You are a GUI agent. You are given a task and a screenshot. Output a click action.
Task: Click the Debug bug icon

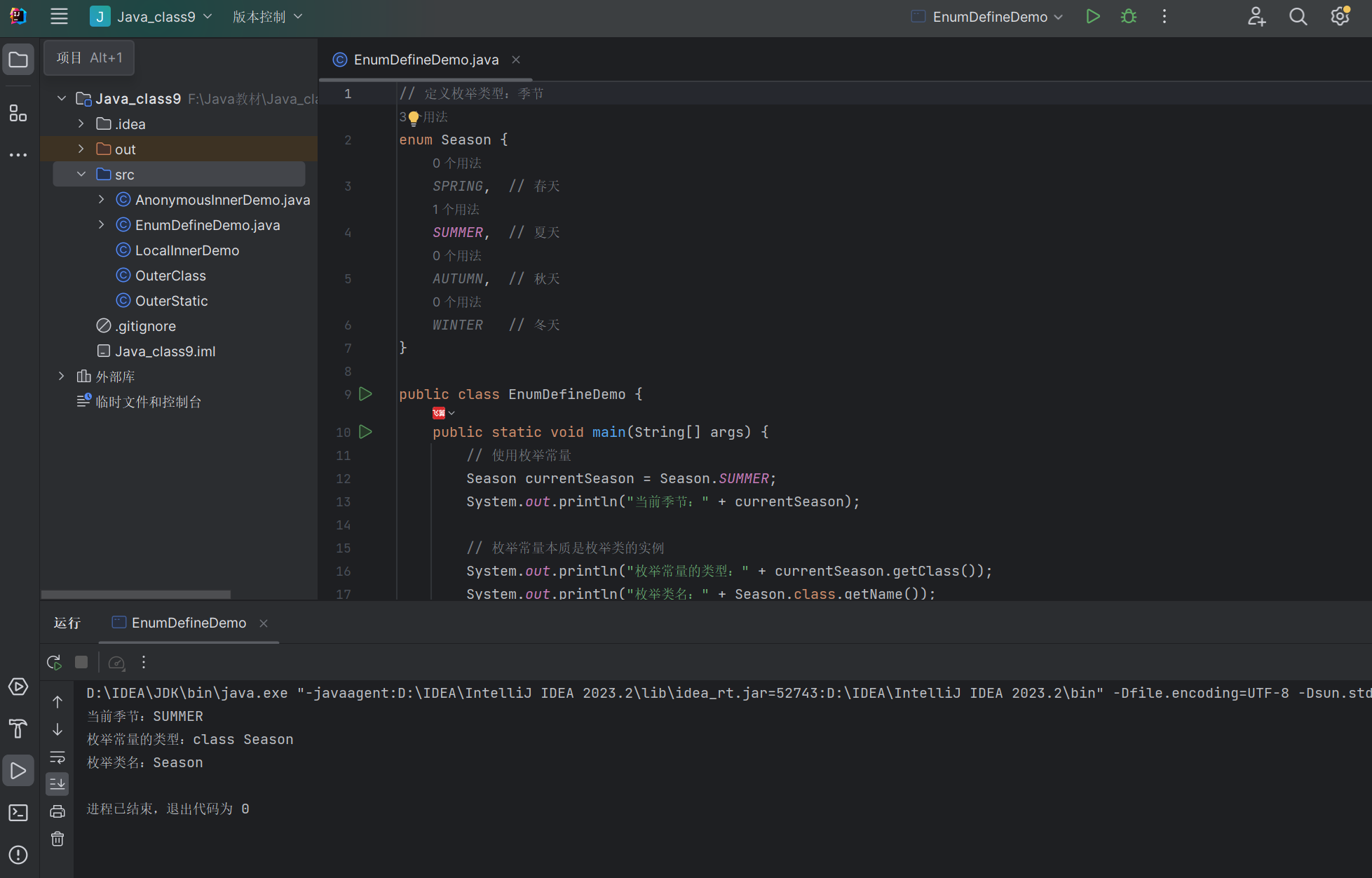click(x=1128, y=17)
